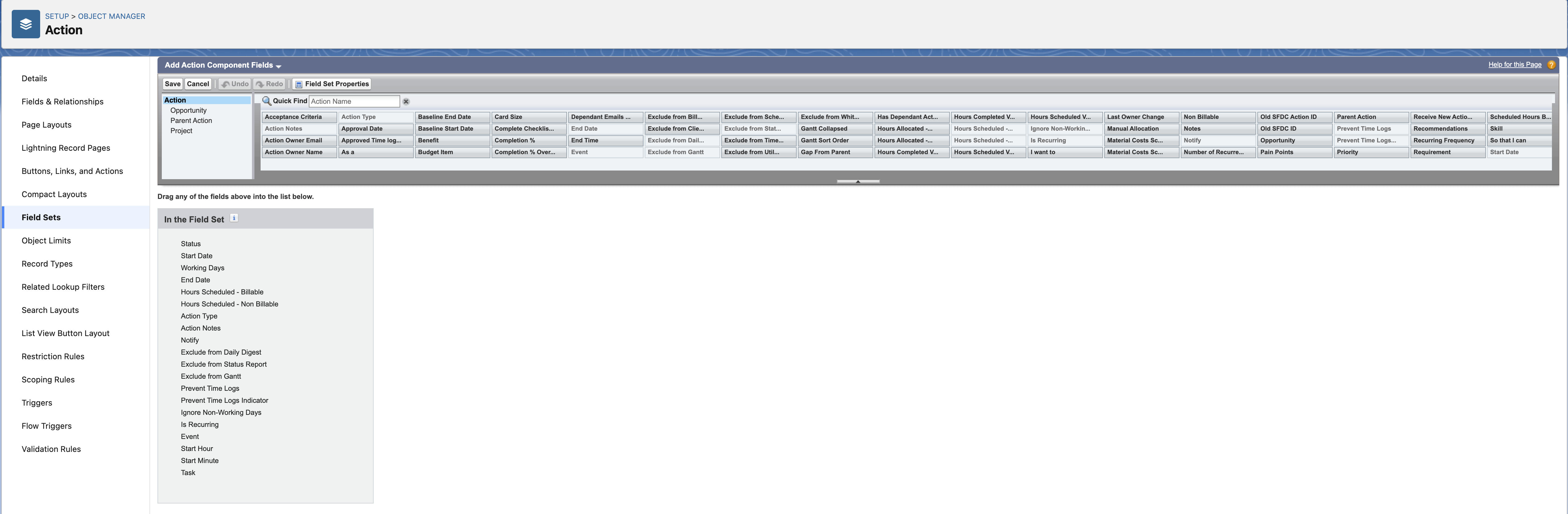This screenshot has height=514, width=1568.
Task: Select the Acceptance Criteria field tile
Action: coord(300,117)
